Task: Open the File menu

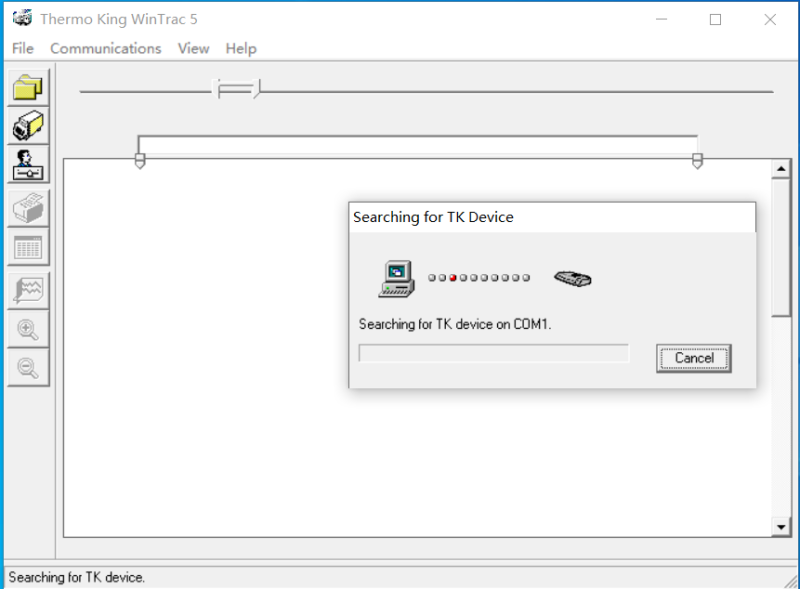Action: pyautogui.click(x=22, y=48)
